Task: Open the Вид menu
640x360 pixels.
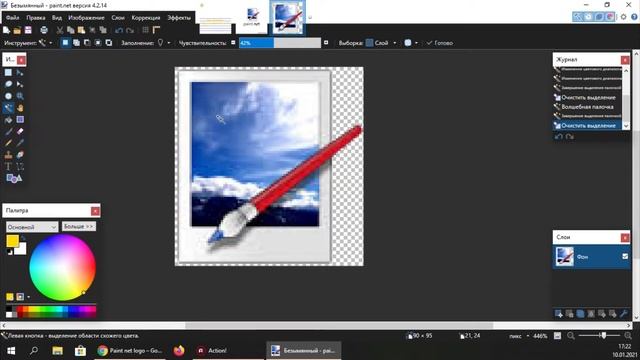Action: pyautogui.click(x=57, y=18)
